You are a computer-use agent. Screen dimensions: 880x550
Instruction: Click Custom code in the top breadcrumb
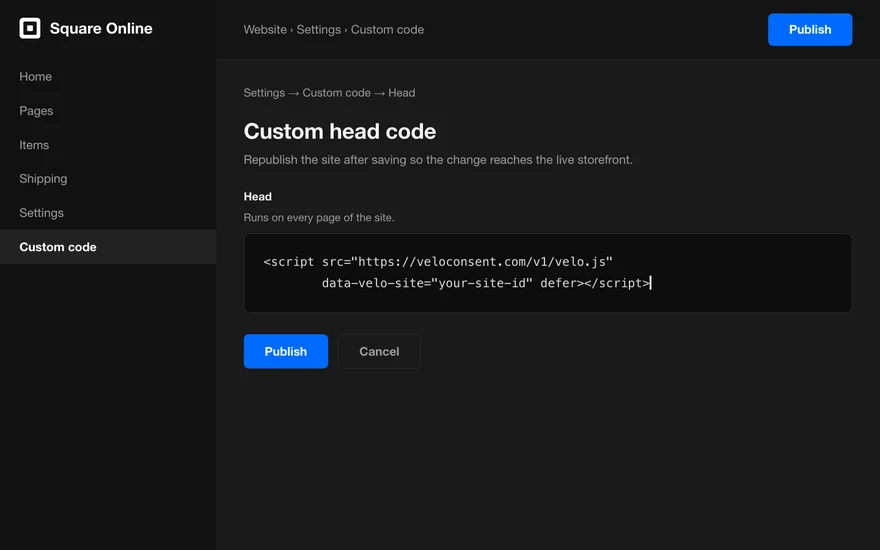pyautogui.click(x=387, y=30)
